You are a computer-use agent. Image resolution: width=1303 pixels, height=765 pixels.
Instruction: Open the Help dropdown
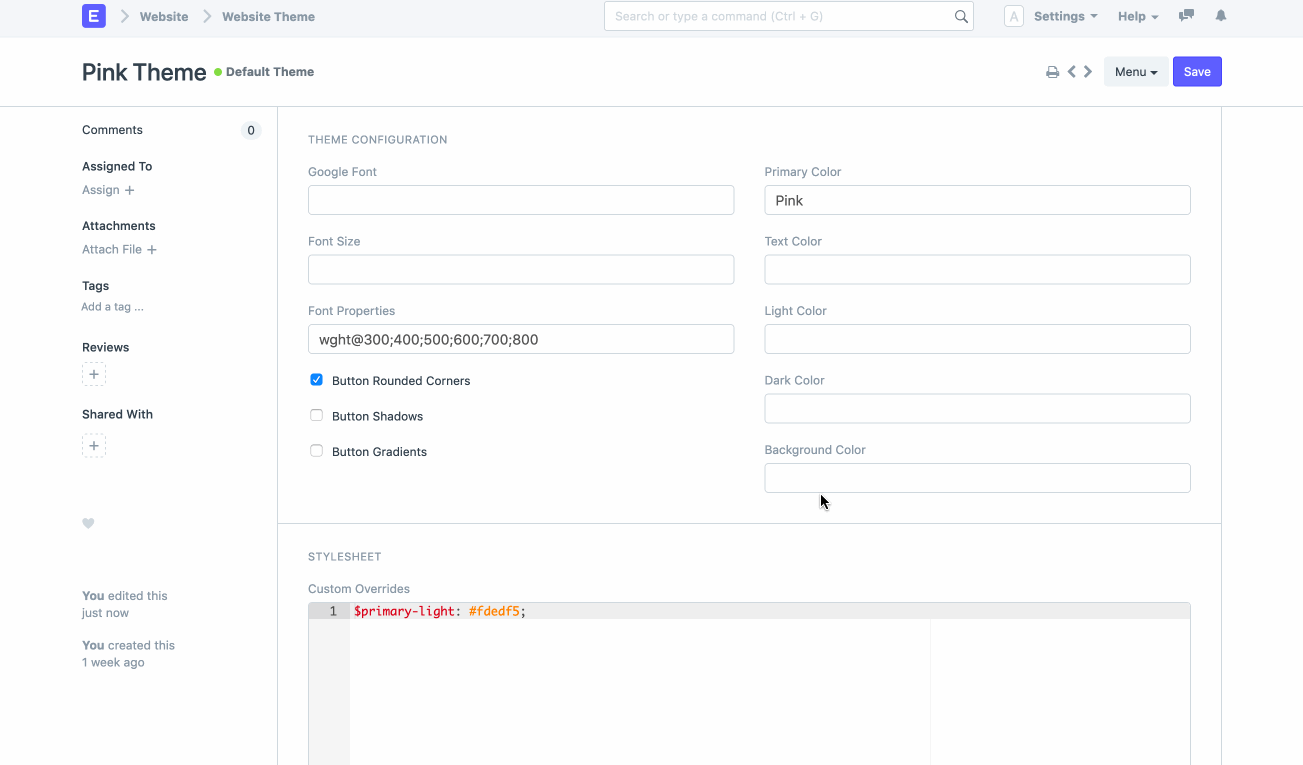coord(1137,16)
